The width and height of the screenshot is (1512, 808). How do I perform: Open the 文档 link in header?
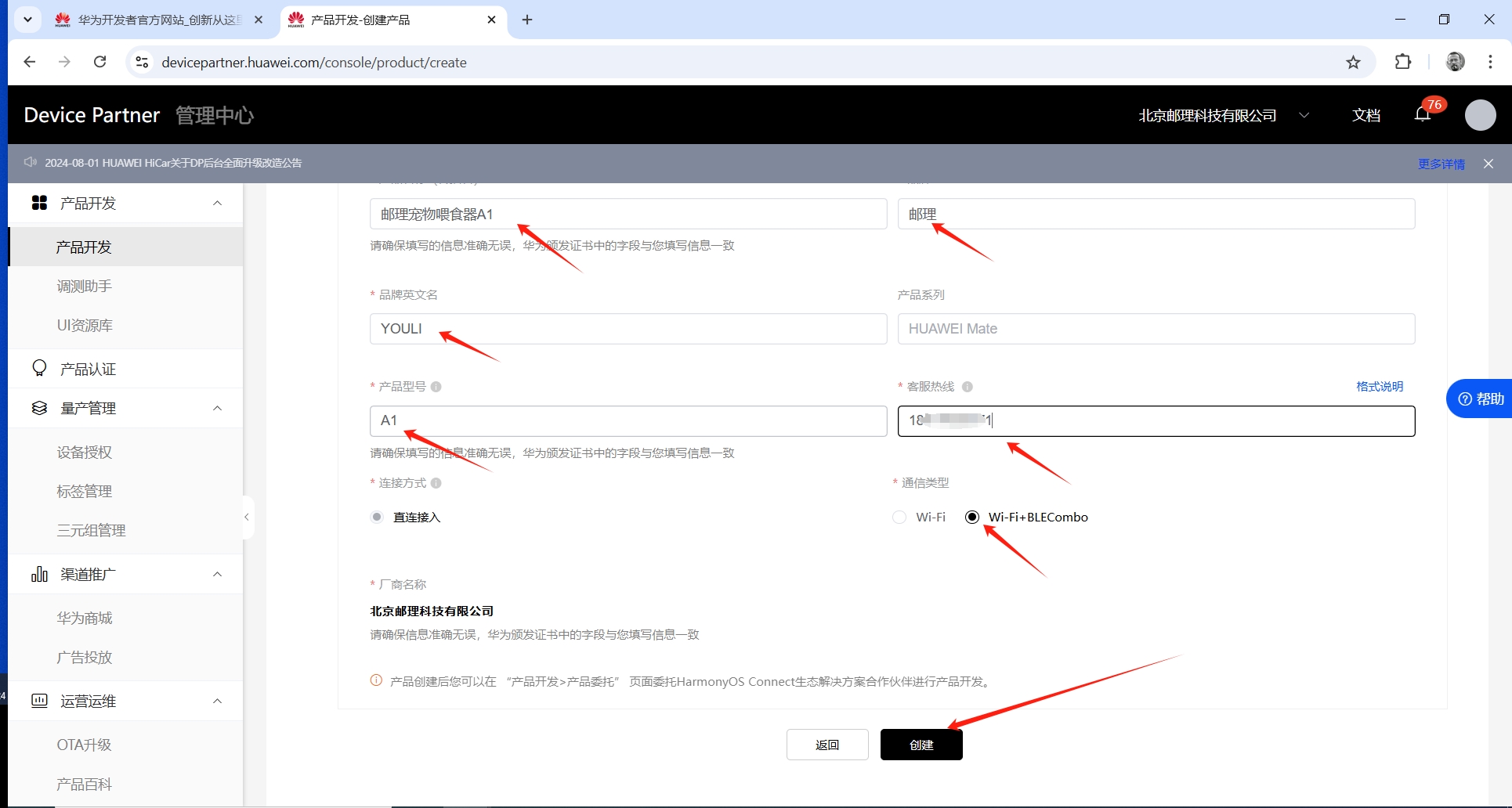pyautogui.click(x=1366, y=115)
